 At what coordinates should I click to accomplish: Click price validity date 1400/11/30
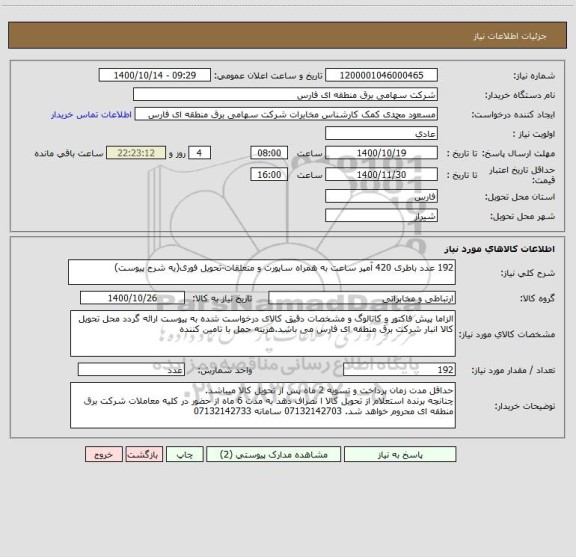click(x=381, y=175)
